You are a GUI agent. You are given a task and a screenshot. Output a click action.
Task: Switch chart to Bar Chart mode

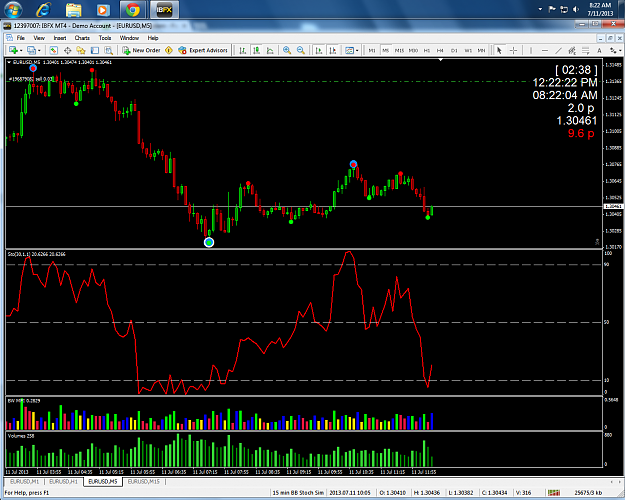coord(242,50)
